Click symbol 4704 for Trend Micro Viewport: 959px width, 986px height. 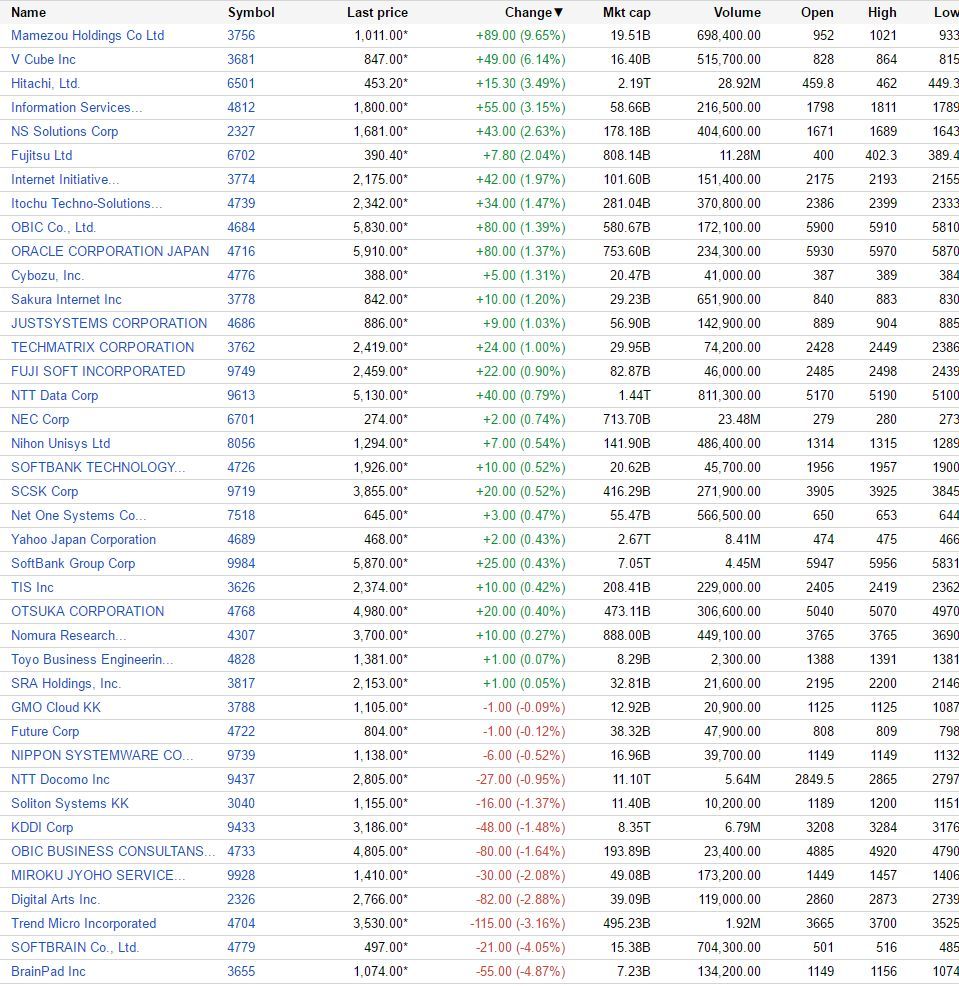241,923
